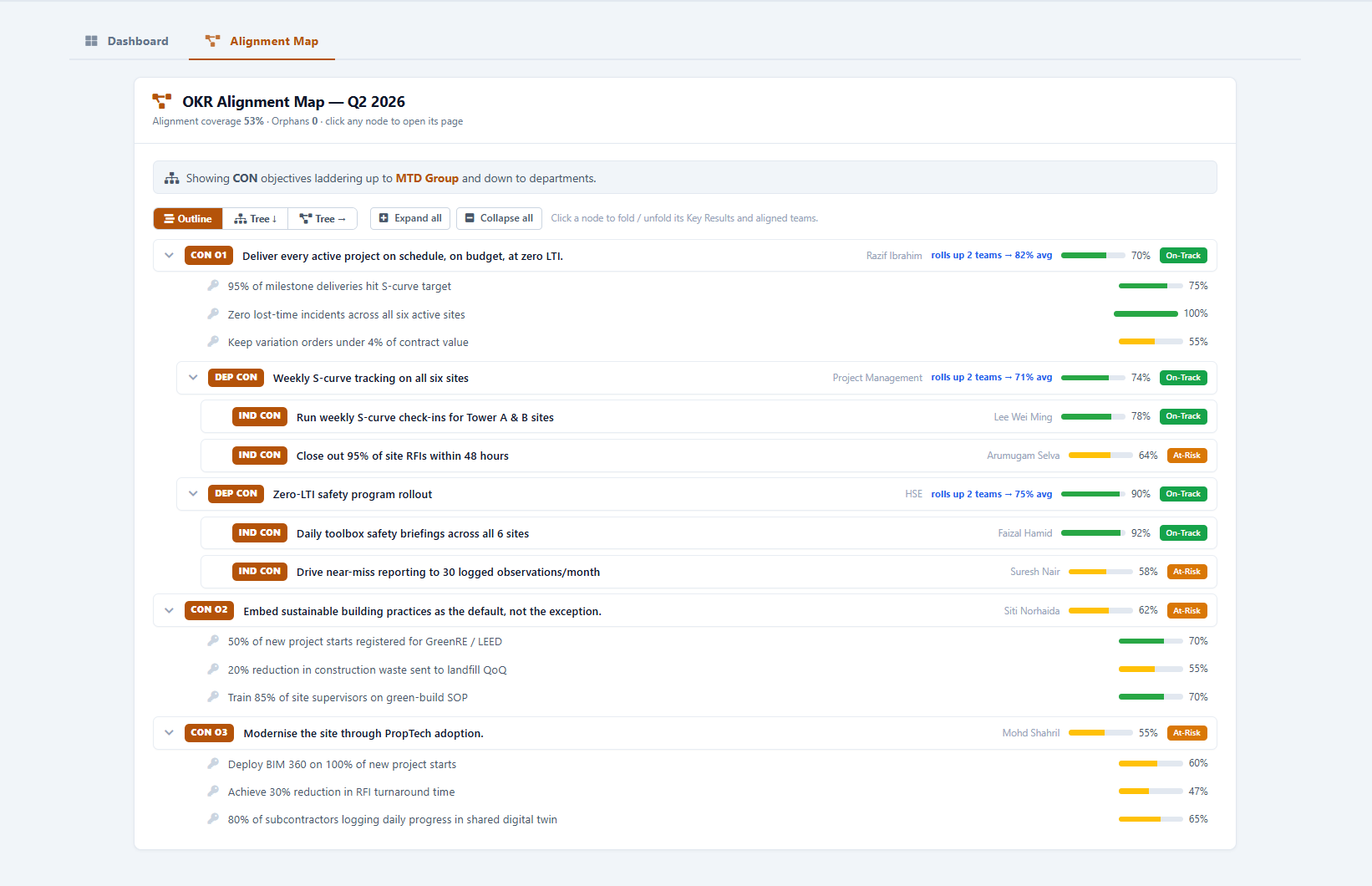This screenshot has height=886, width=1372.
Task: Click alignment map icon beside page title
Action: (162, 101)
